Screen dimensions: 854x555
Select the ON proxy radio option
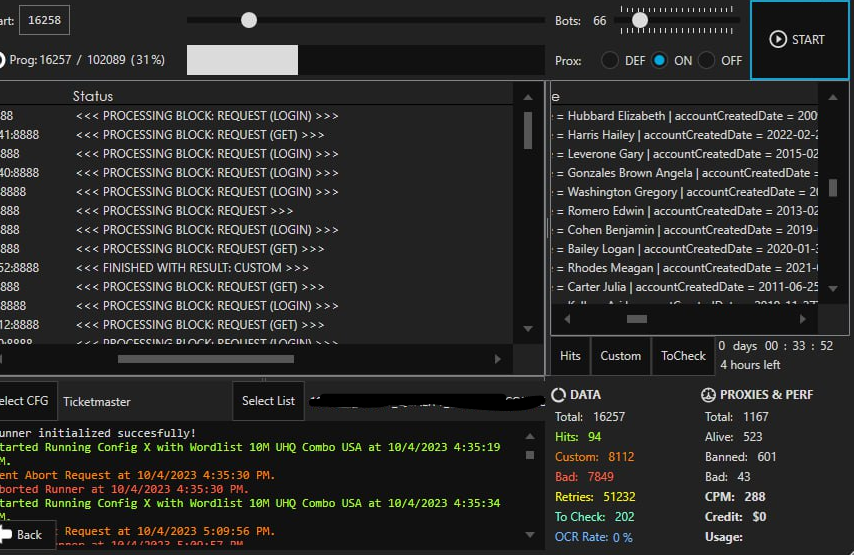(659, 60)
